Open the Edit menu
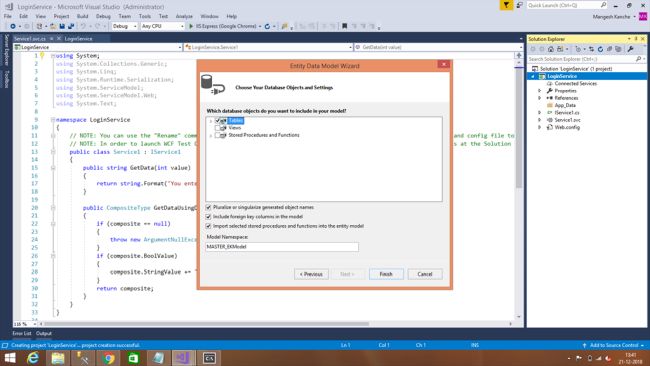 coord(24,16)
